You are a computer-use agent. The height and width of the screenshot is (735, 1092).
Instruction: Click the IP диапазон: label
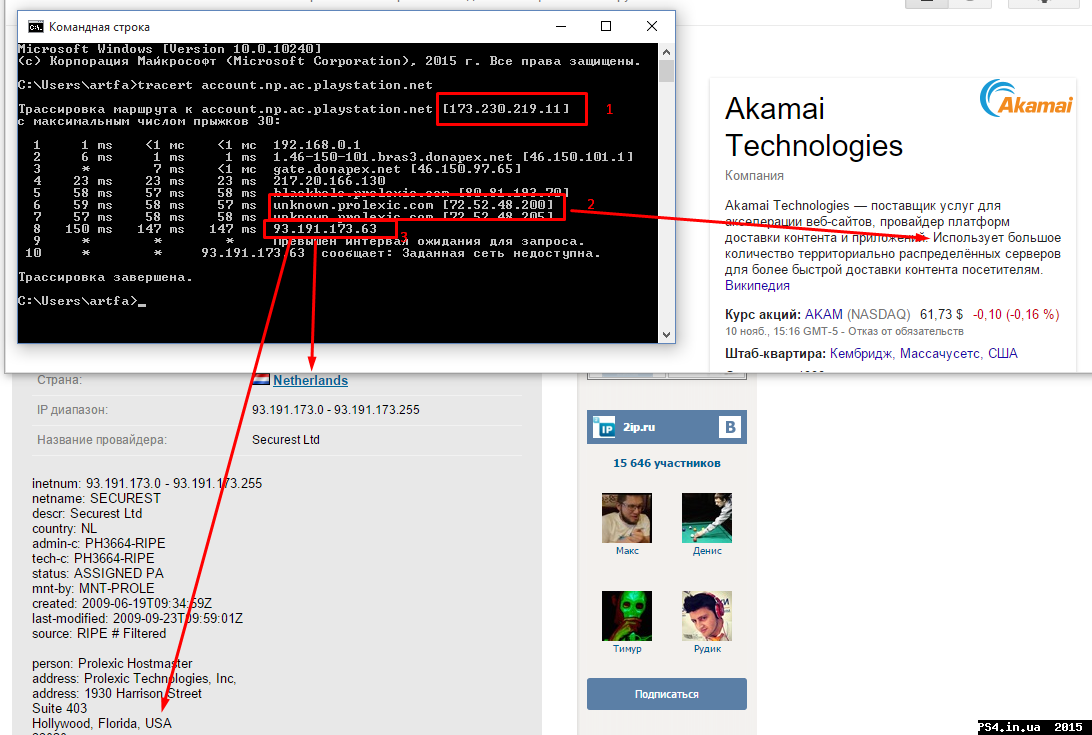(x=72, y=410)
